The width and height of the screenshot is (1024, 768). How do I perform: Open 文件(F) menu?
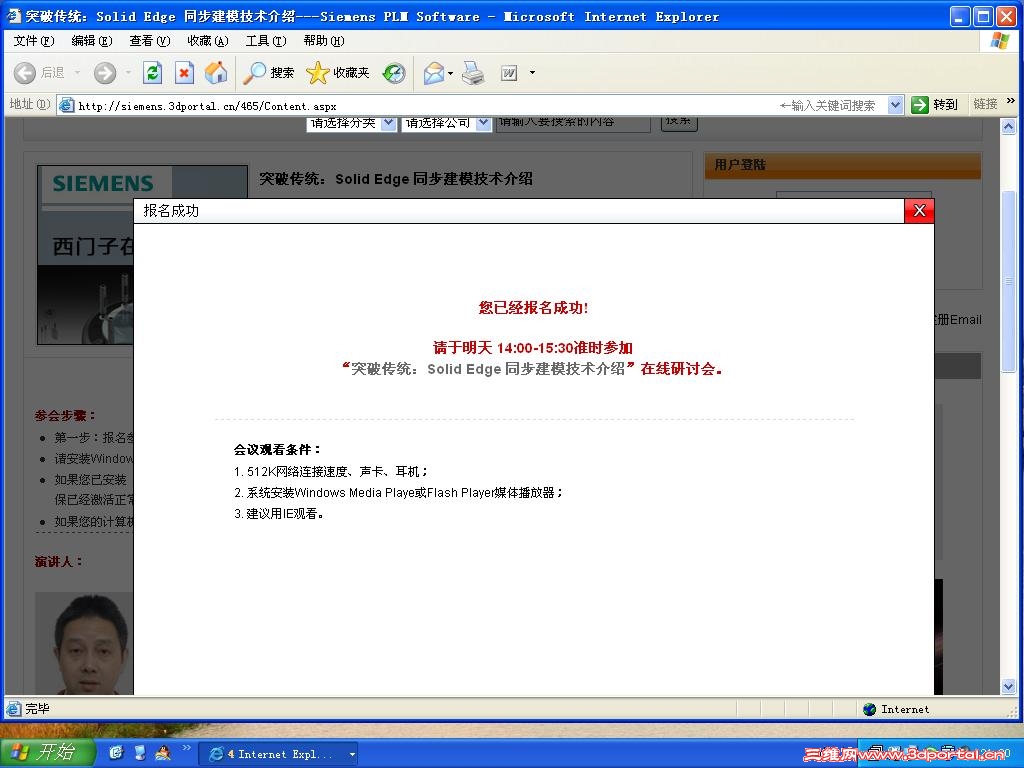pos(33,40)
